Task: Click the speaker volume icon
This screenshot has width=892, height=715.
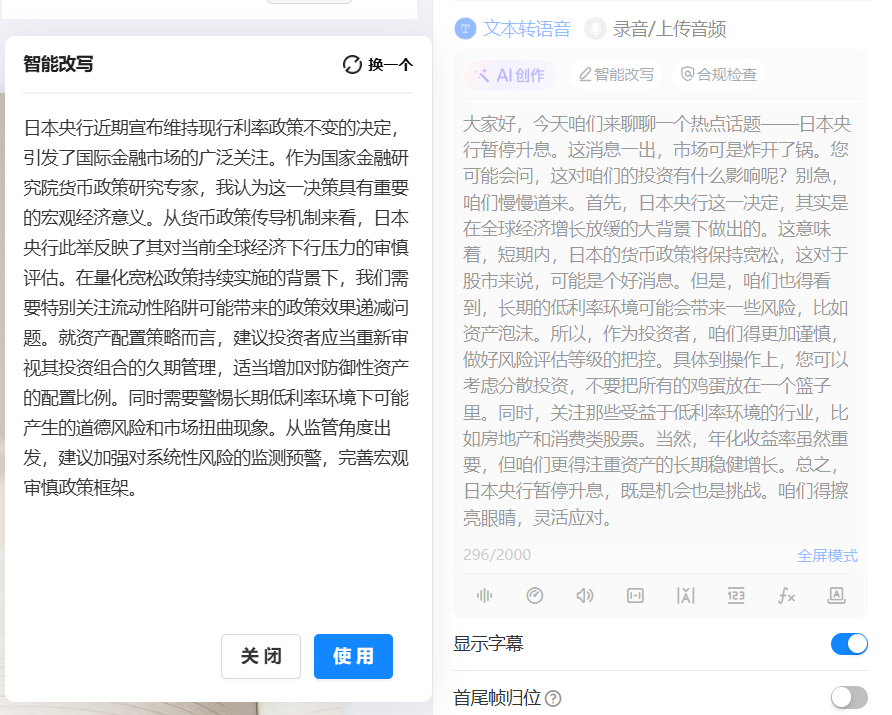Action: point(585,596)
